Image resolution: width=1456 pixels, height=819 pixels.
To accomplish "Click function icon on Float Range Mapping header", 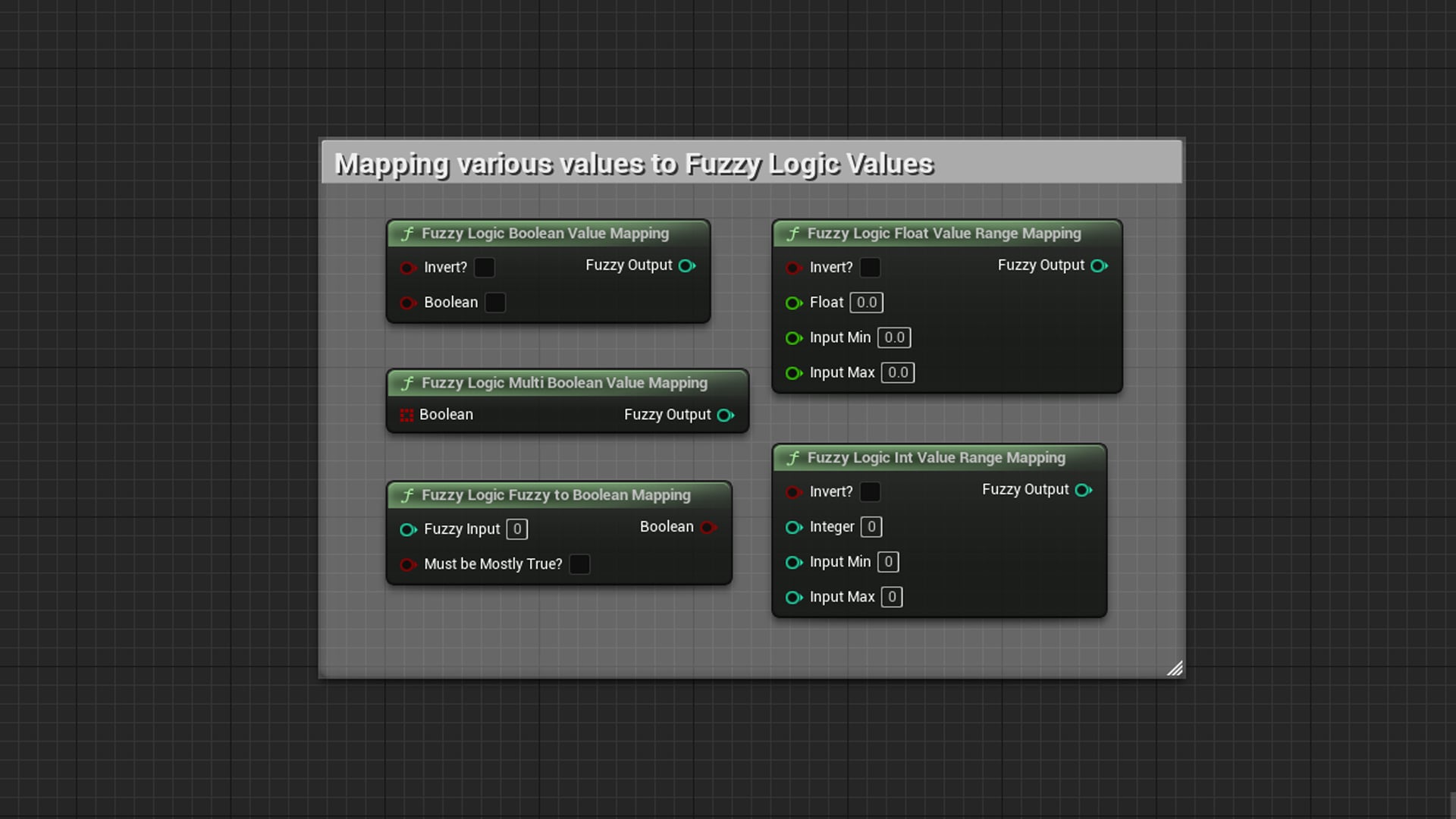I will tap(793, 234).
